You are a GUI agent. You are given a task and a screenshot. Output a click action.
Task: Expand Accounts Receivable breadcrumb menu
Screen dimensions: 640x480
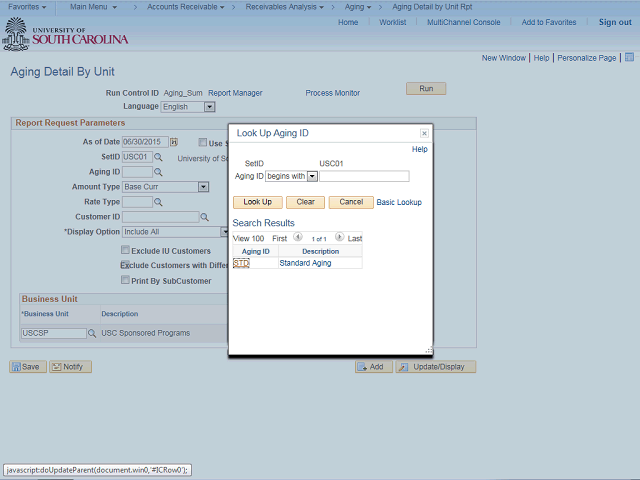pyautogui.click(x=186, y=7)
